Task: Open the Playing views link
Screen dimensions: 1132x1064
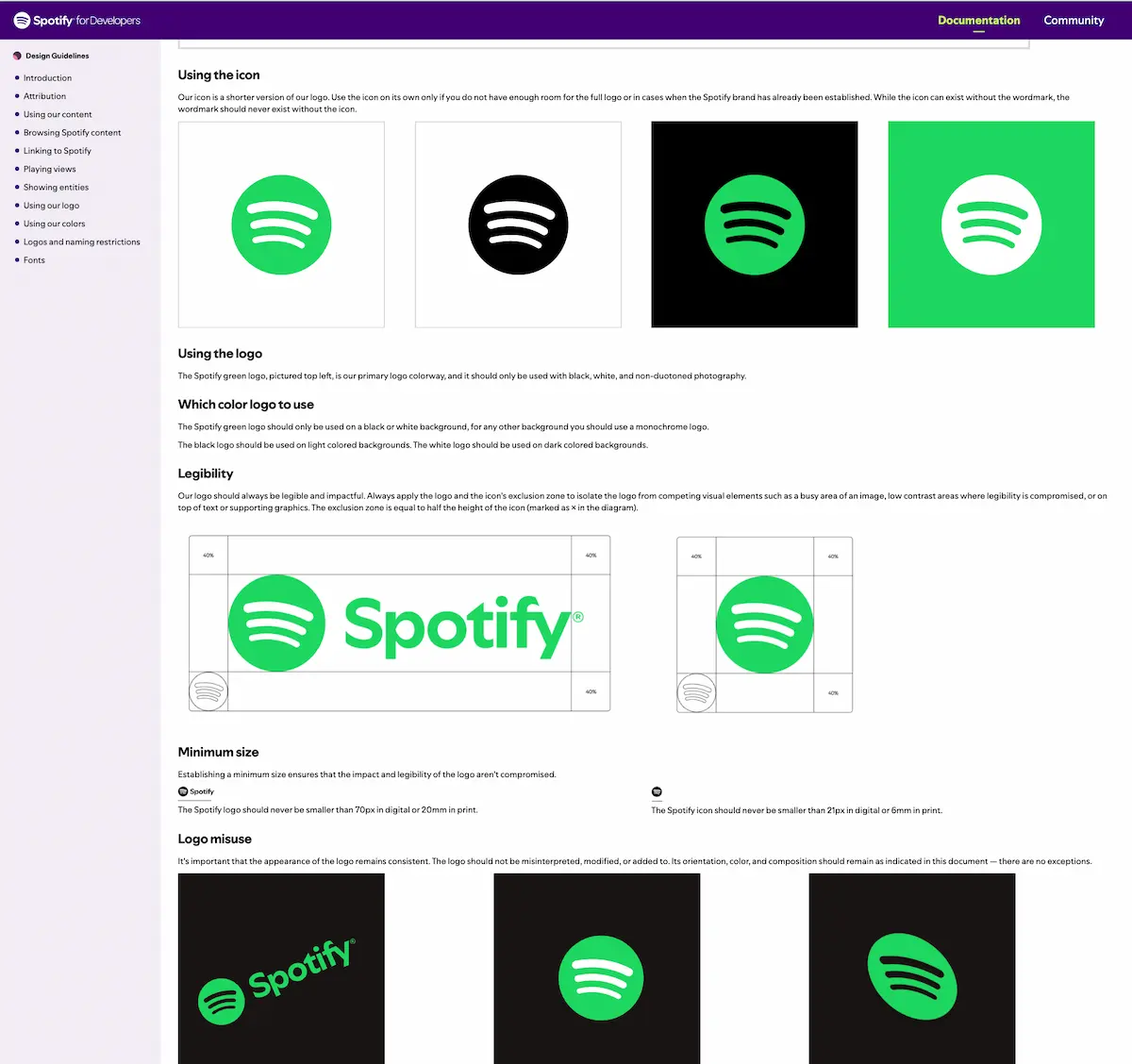Action: [x=49, y=169]
